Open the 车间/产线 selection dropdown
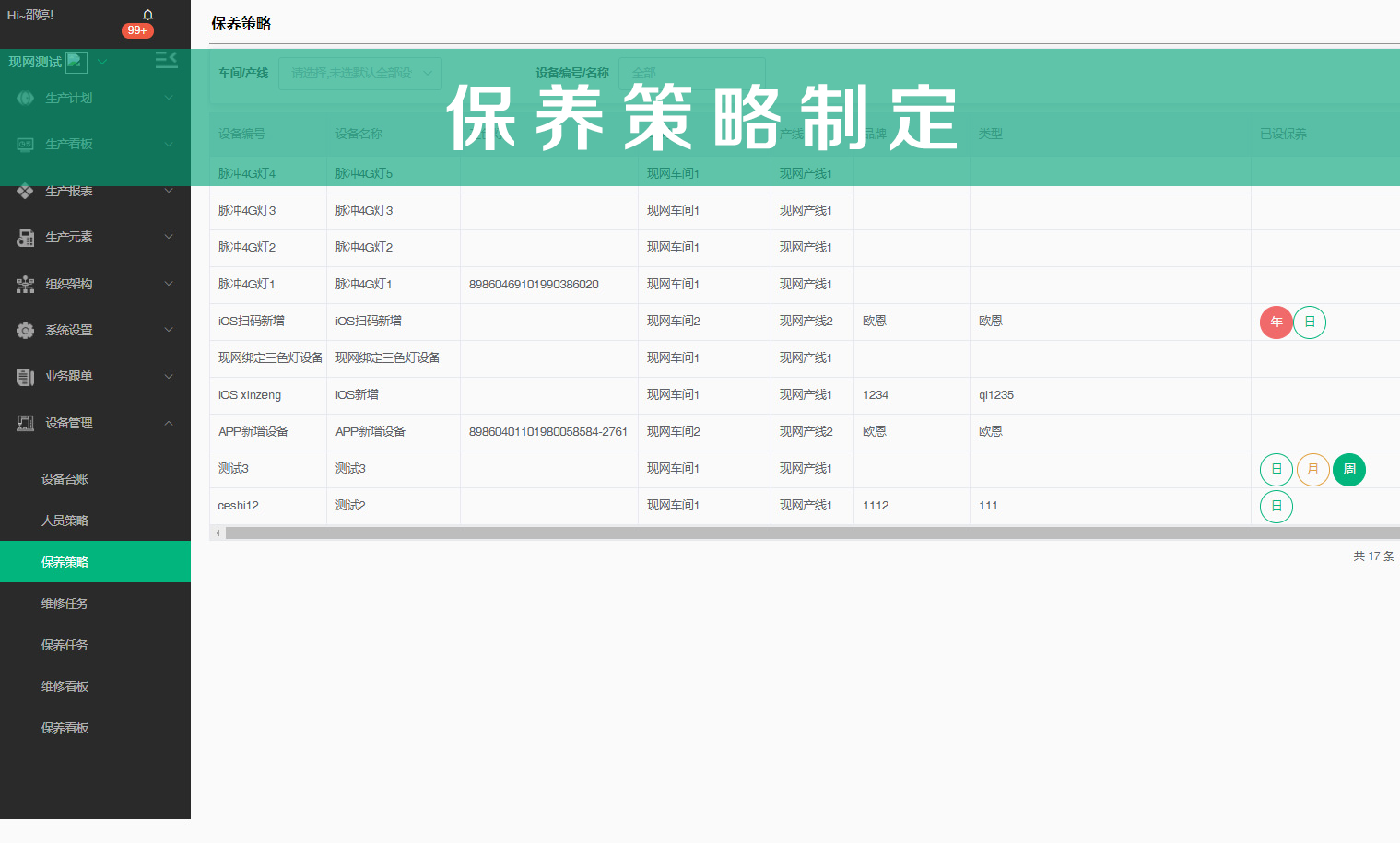Viewport: 1400px width, 843px height. click(x=359, y=73)
